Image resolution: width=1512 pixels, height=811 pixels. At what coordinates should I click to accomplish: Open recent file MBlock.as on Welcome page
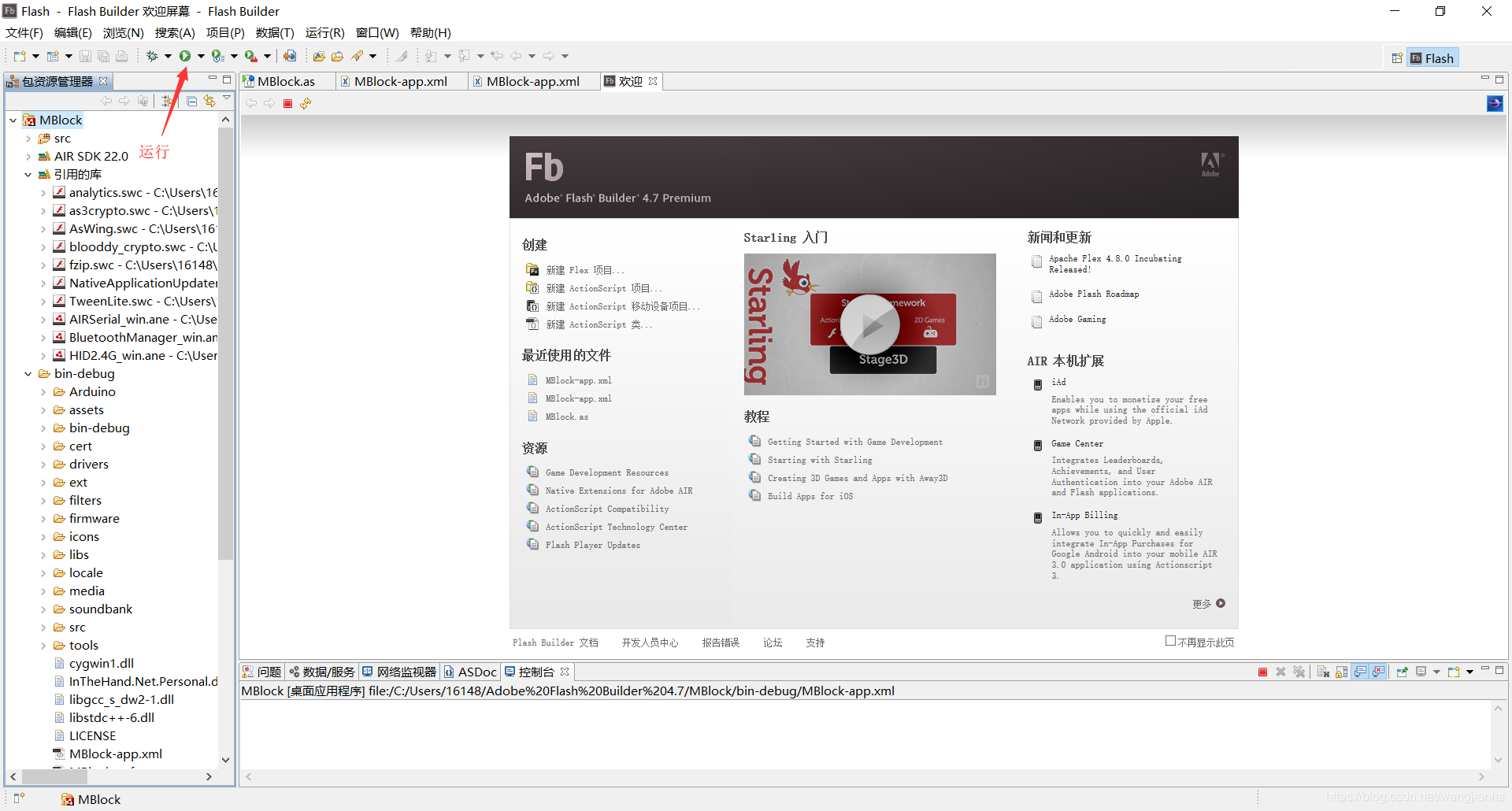tap(567, 417)
